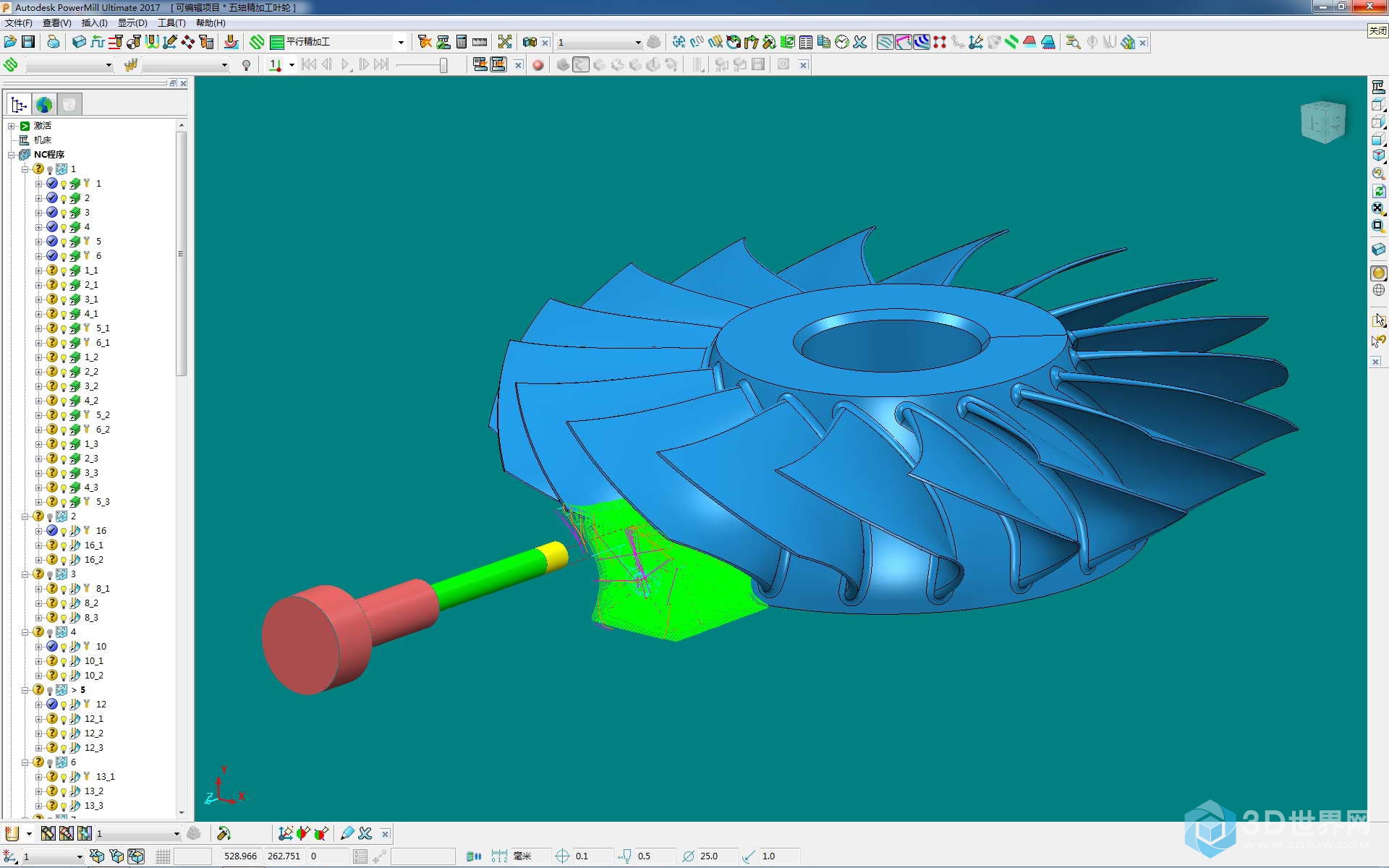Click the red point-links display icon
This screenshot has height=868, width=1389.
click(939, 42)
